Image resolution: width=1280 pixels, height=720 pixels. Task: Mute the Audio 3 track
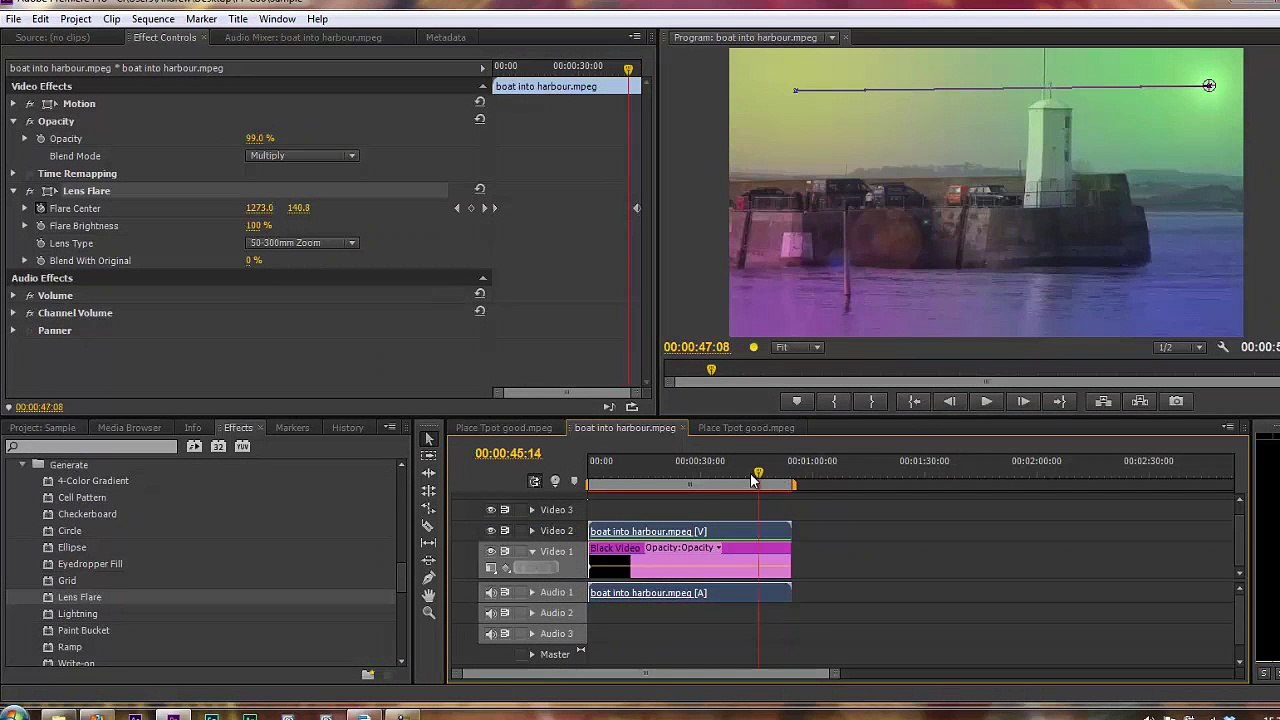point(491,634)
